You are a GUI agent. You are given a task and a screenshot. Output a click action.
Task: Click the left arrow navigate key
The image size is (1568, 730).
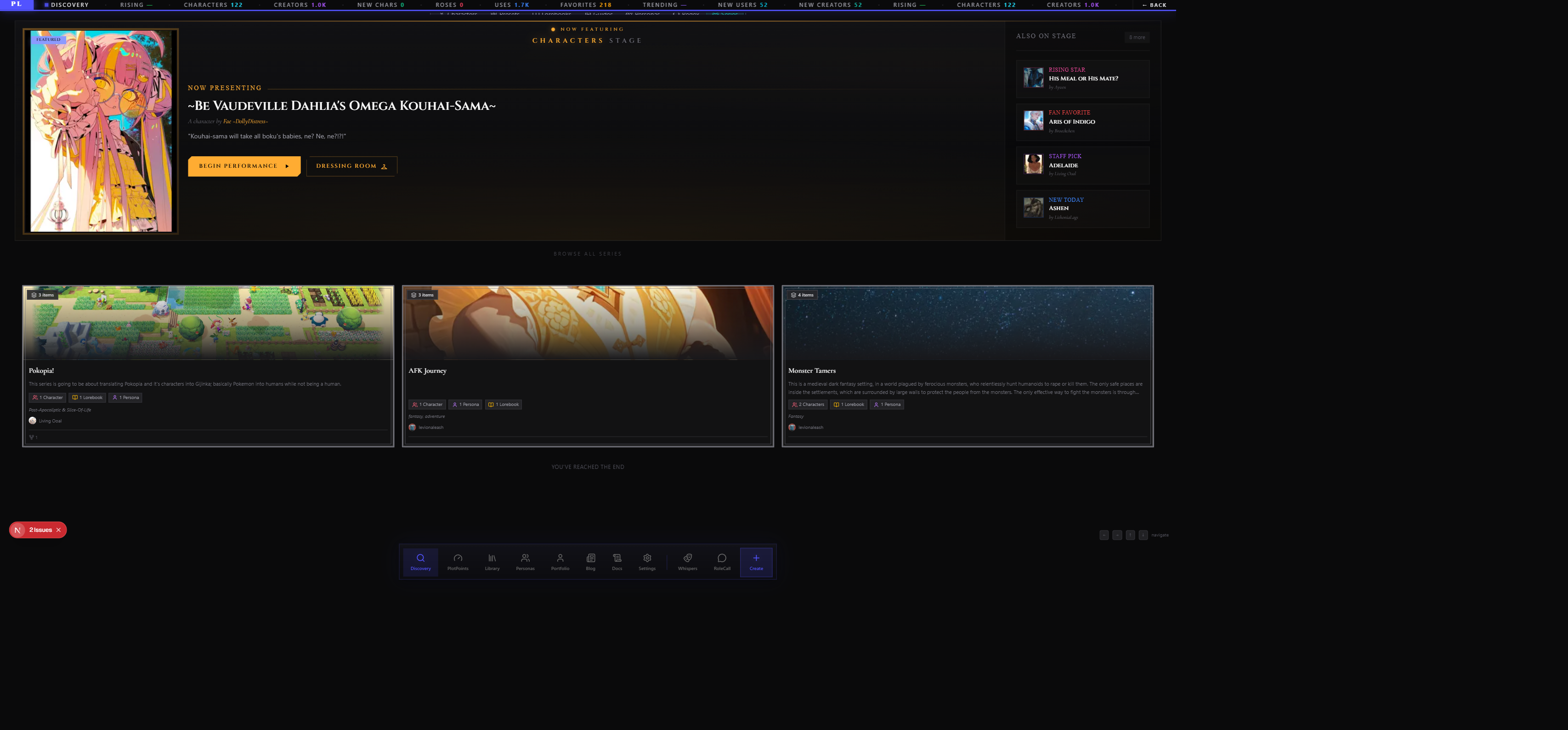[x=1104, y=535]
